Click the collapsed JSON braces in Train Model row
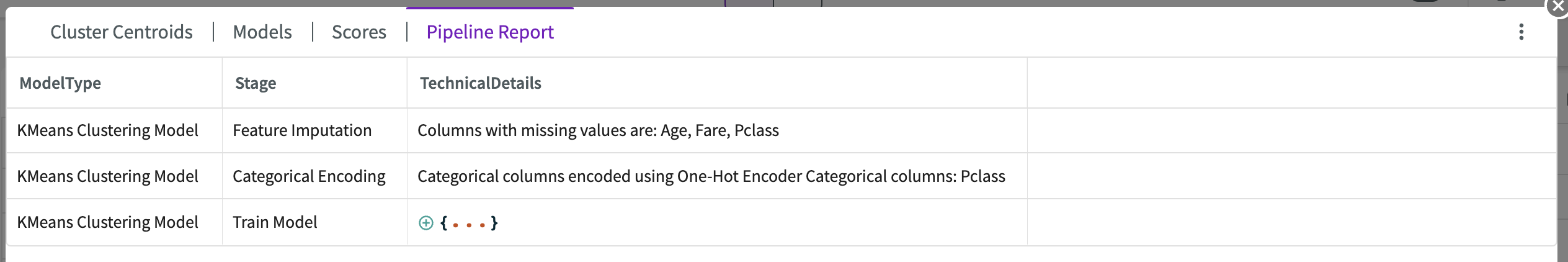 point(469,223)
